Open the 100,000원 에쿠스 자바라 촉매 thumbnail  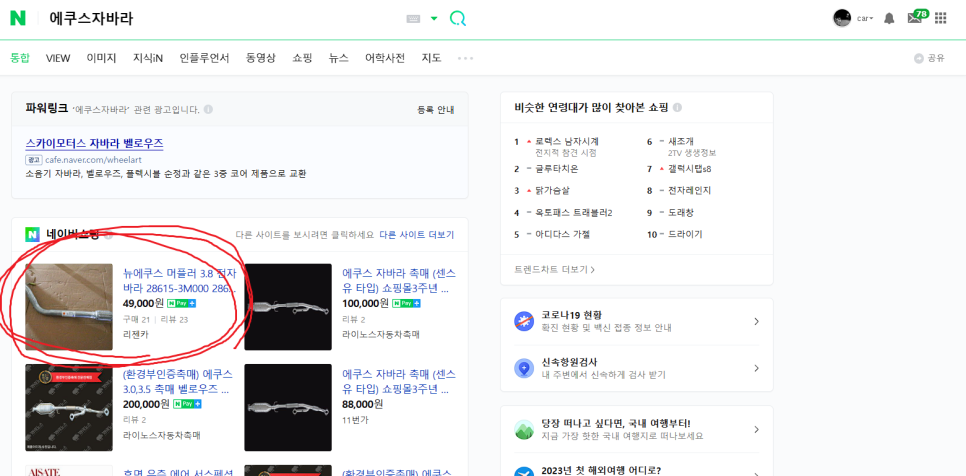tap(288, 307)
